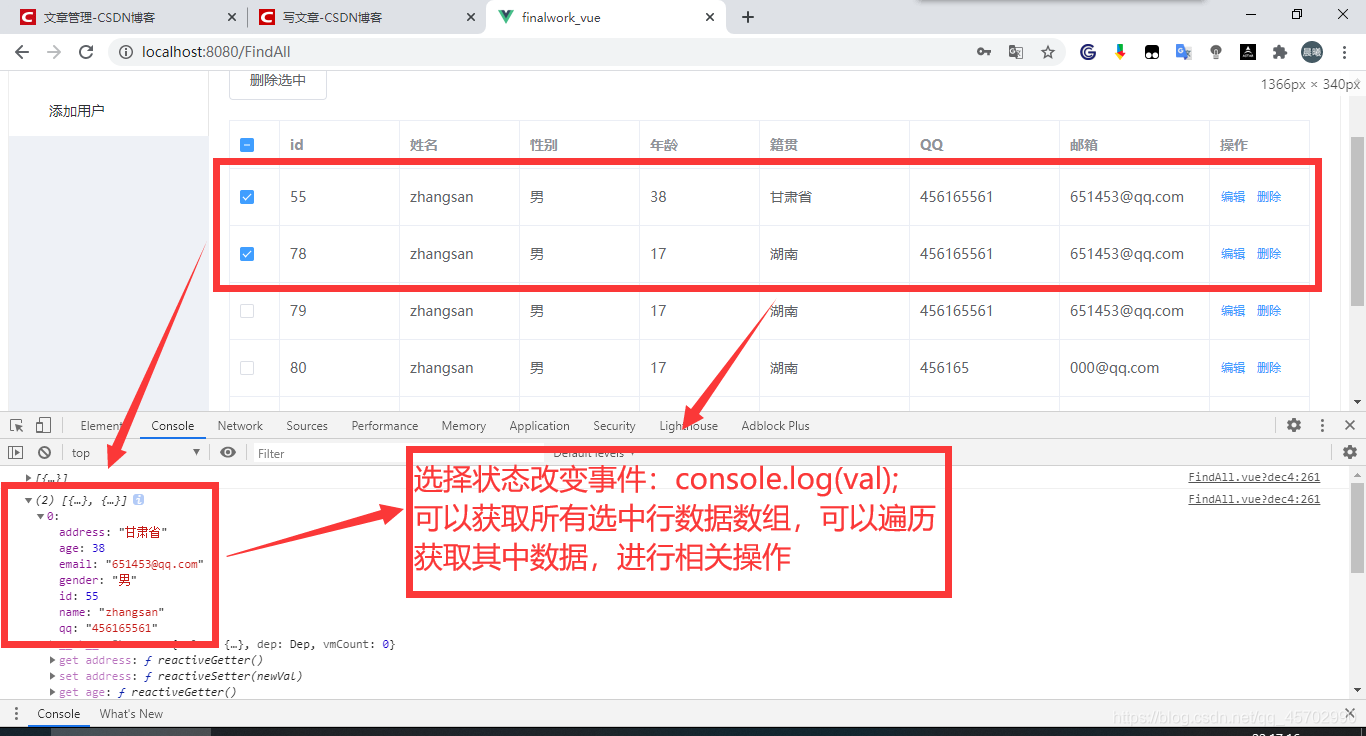Open the Application panel in DevTools
Screen dimensions: 1366x736
point(539,425)
